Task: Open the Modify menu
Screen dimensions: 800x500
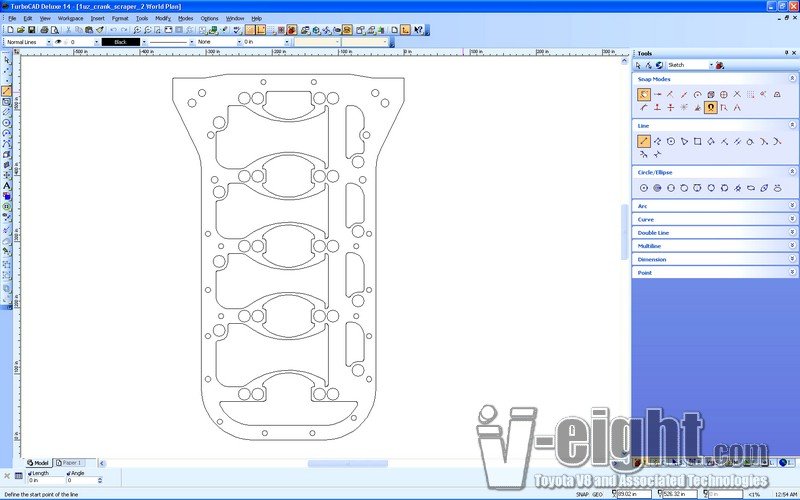Action: [162, 18]
